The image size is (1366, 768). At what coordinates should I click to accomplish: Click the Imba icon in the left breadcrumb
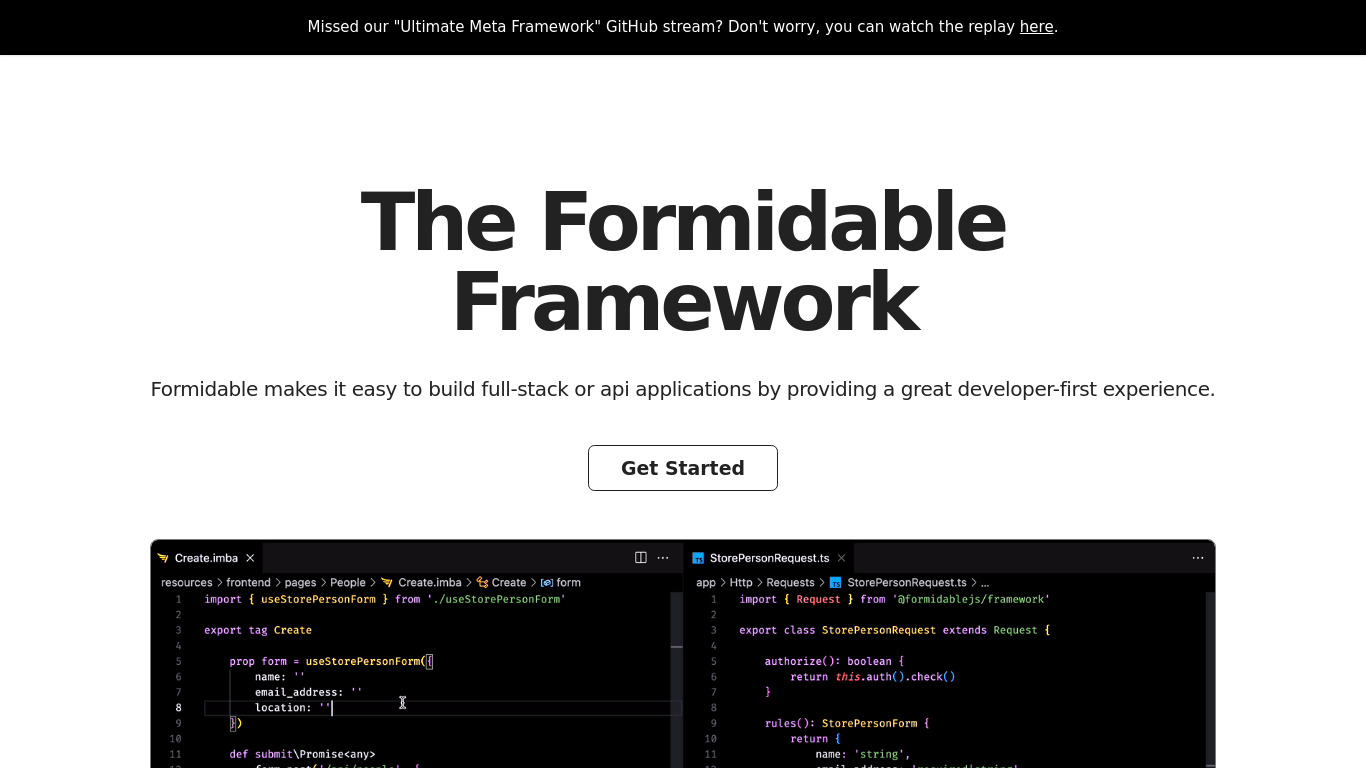click(x=386, y=582)
